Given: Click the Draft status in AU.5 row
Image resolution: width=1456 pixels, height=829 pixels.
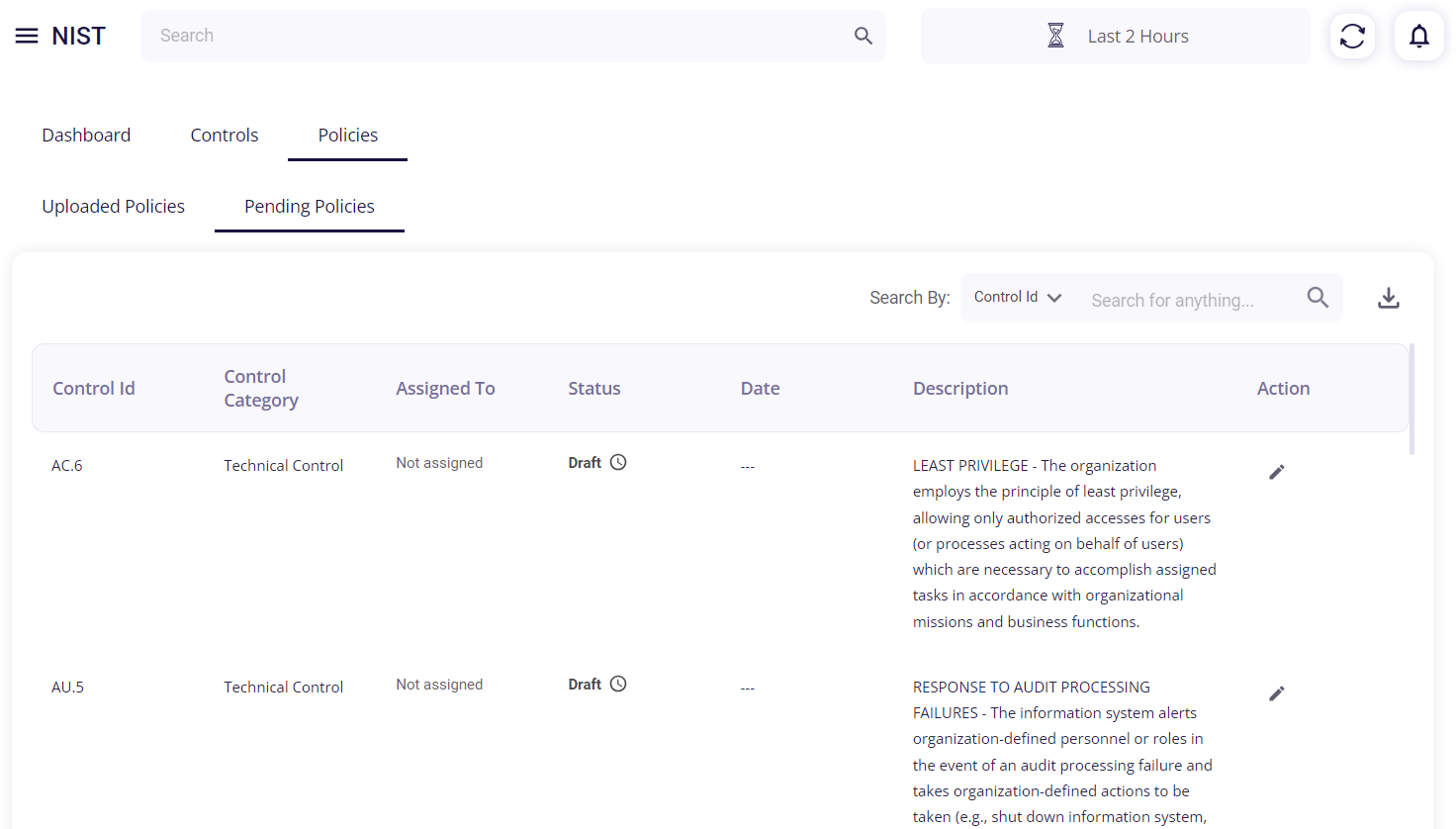Looking at the screenshot, I should [x=585, y=685].
